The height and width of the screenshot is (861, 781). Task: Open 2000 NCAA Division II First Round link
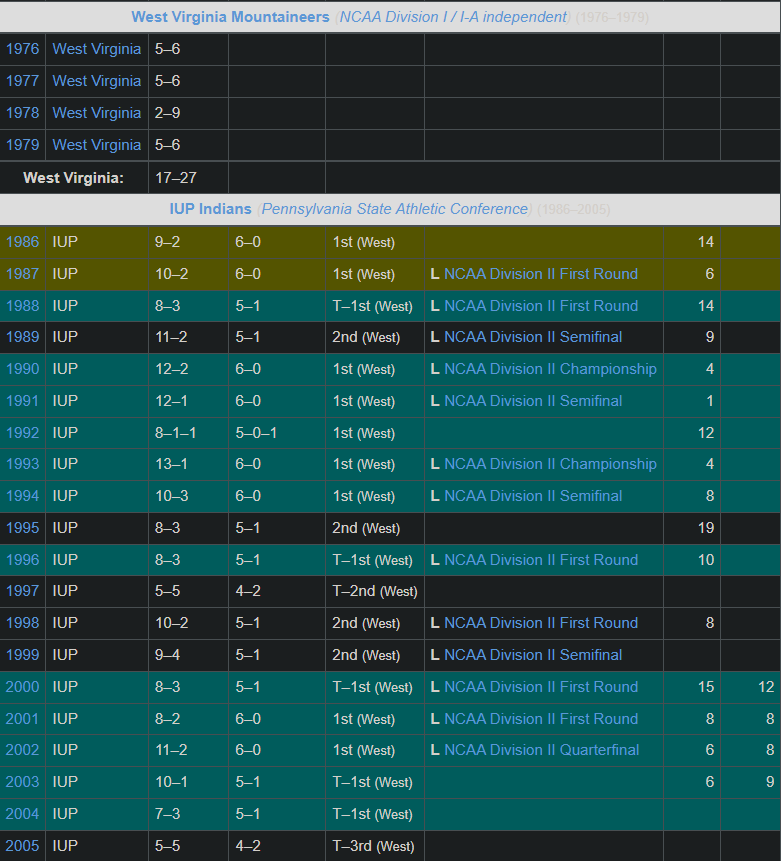coord(541,686)
